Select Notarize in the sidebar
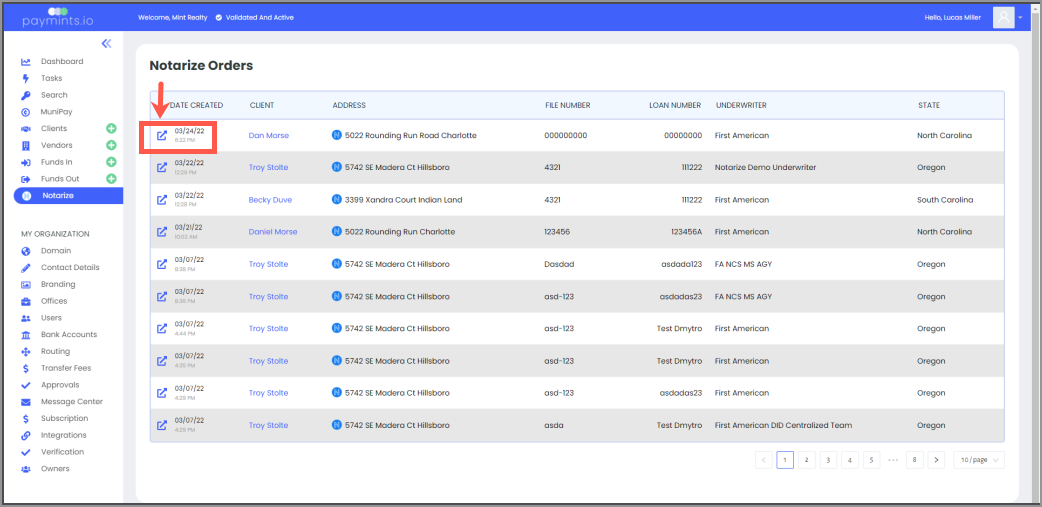This screenshot has width=1042, height=507. [x=68, y=195]
